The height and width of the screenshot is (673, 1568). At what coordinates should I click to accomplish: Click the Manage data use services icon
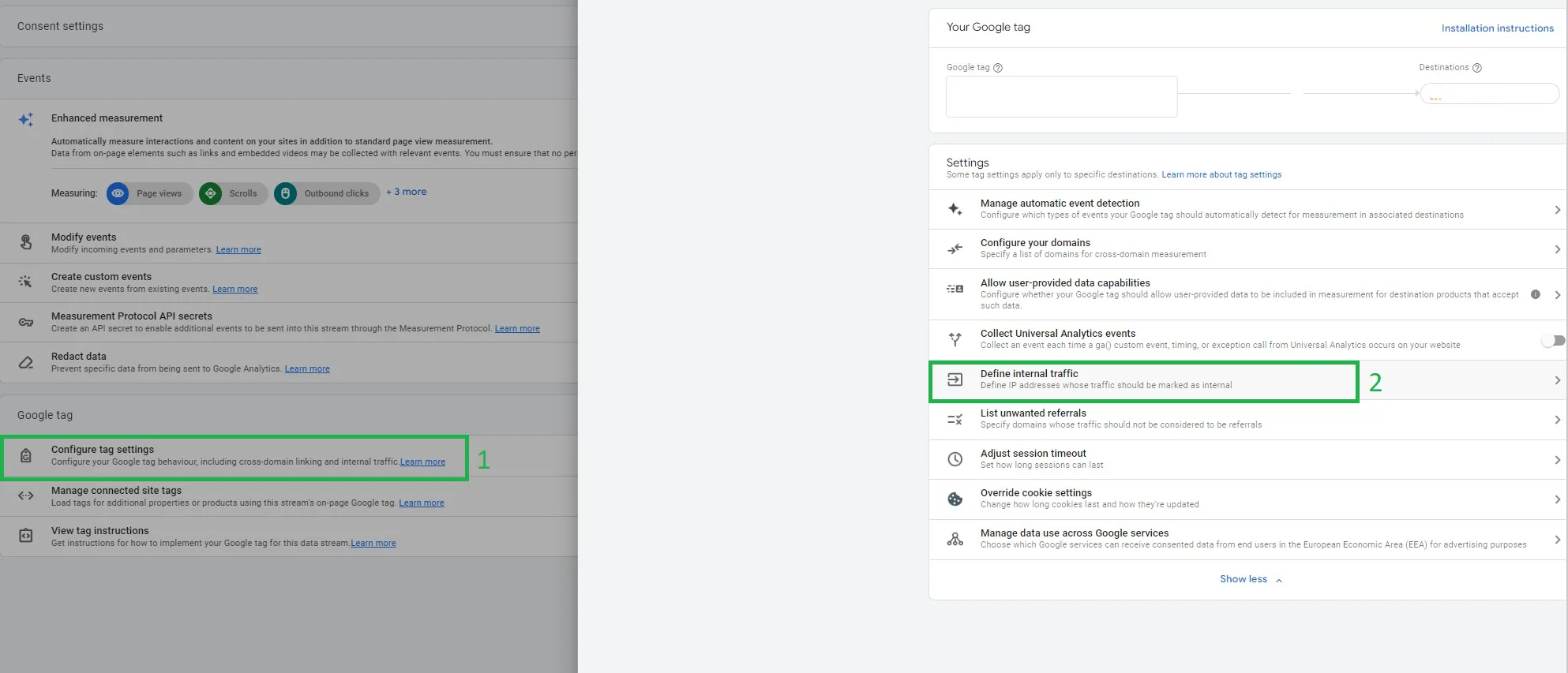point(955,539)
